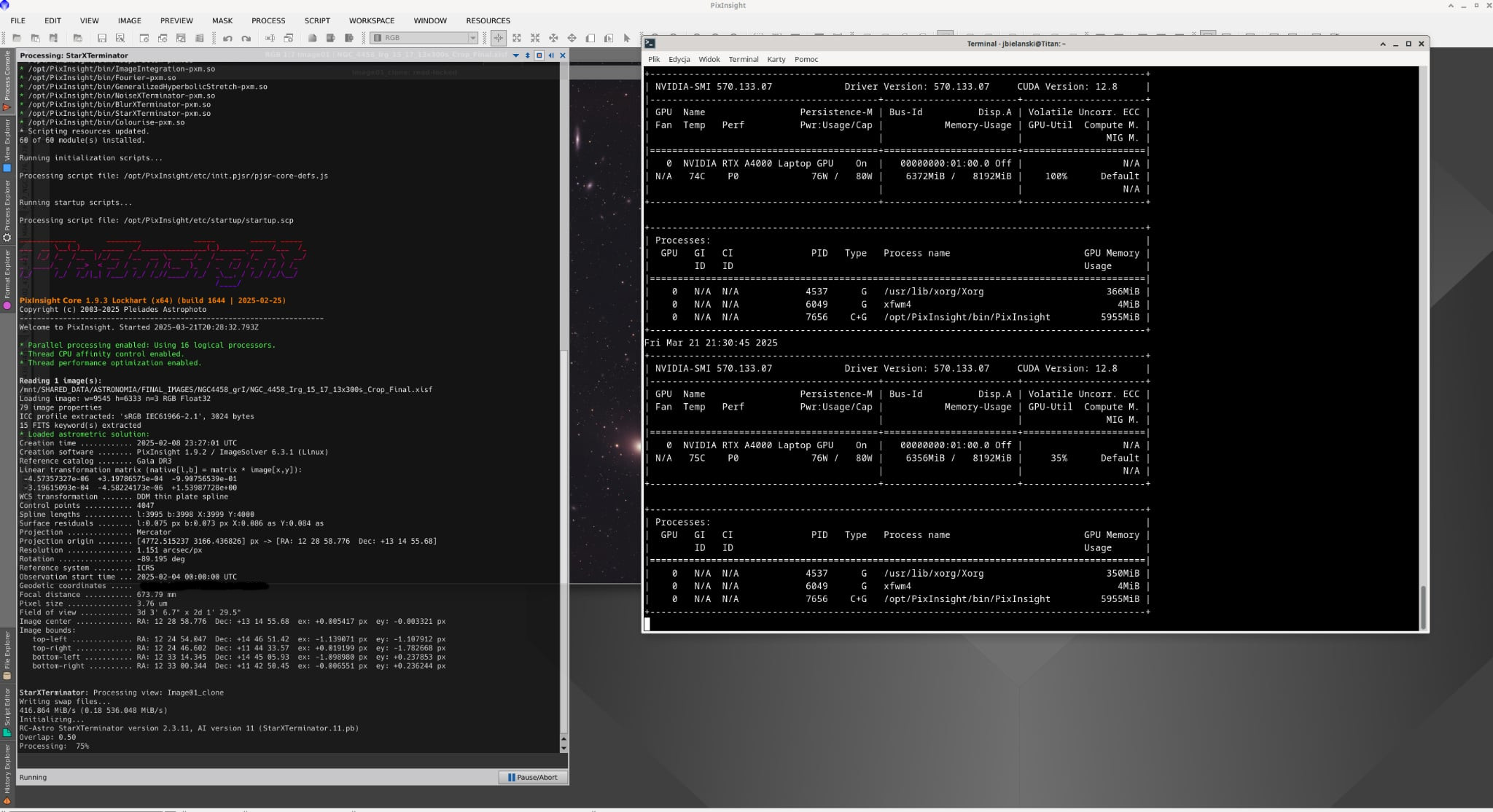1493x812 pixels.
Task: Open the IMAGE menu
Action: click(130, 20)
